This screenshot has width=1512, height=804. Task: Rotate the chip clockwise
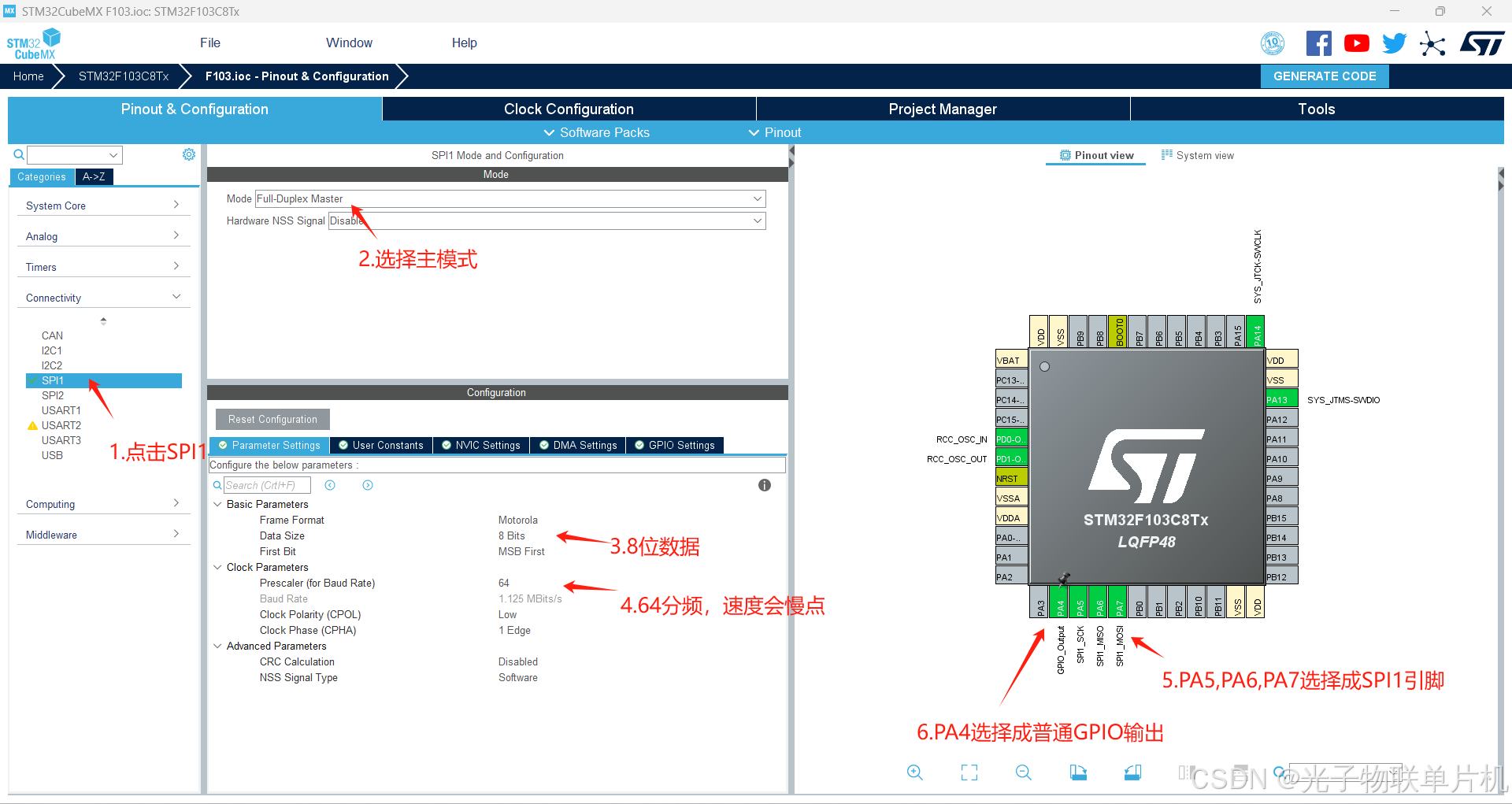[1078, 773]
